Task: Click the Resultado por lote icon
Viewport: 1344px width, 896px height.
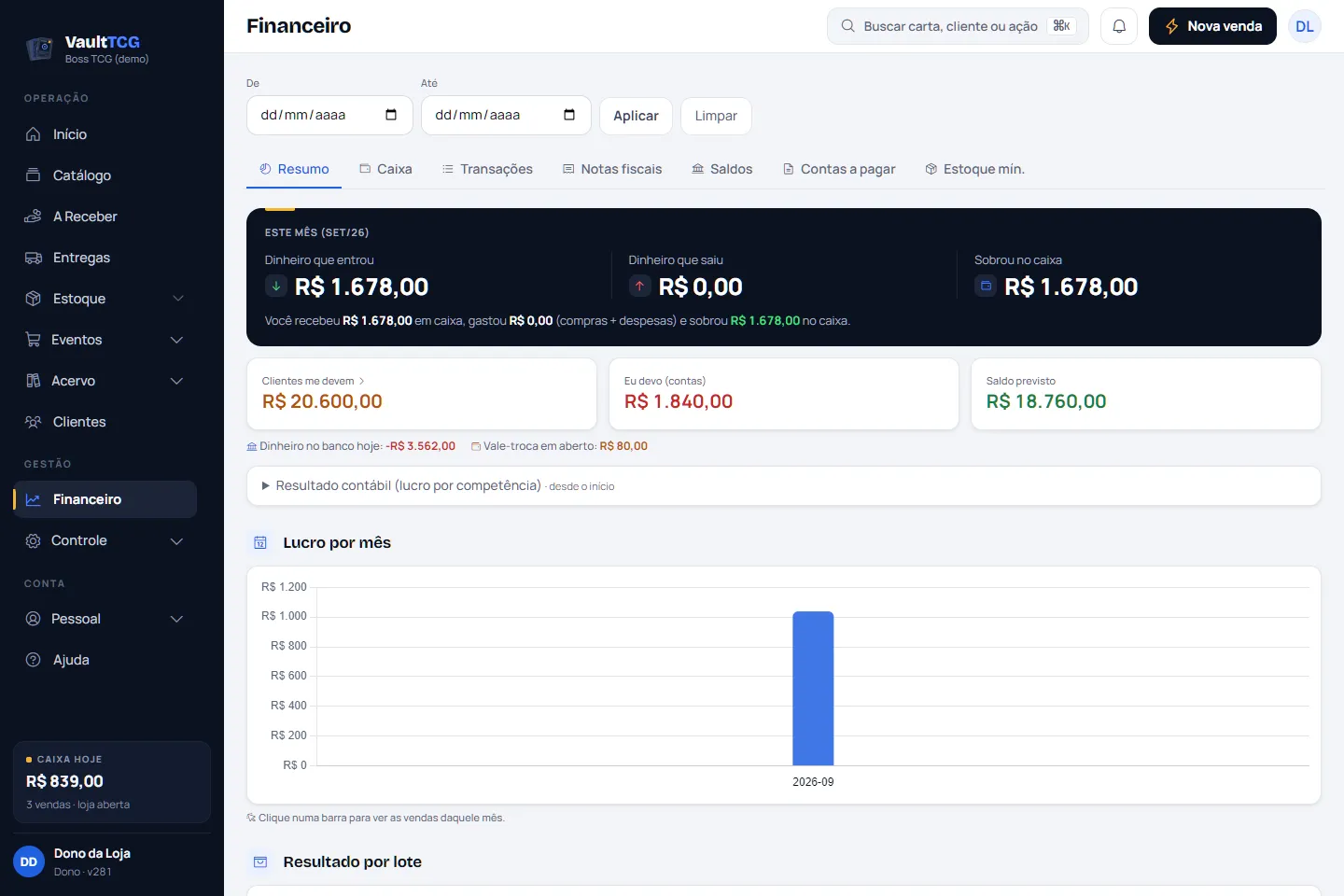Action: 260,861
